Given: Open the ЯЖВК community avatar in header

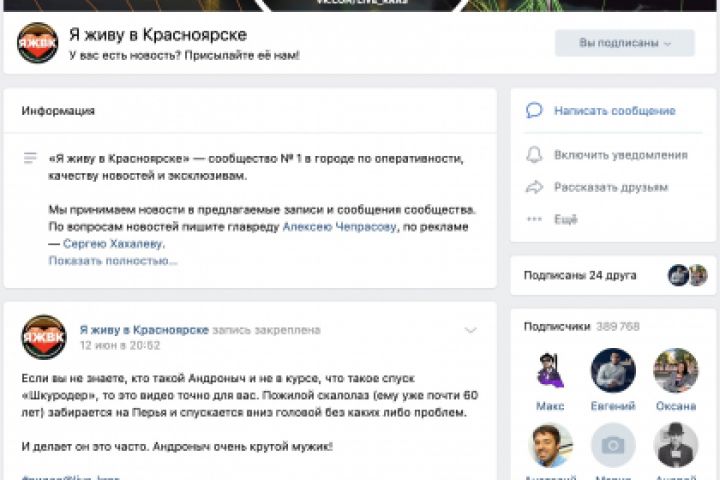Looking at the screenshot, I should pyautogui.click(x=38, y=43).
